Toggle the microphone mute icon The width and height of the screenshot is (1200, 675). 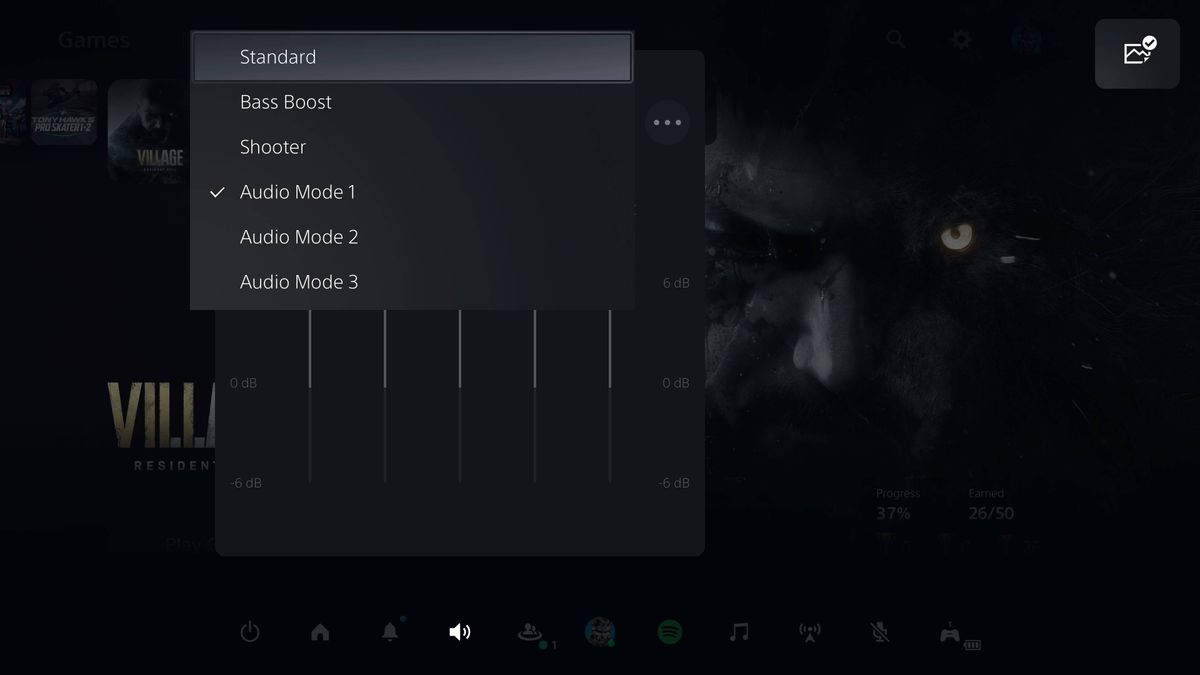click(879, 631)
